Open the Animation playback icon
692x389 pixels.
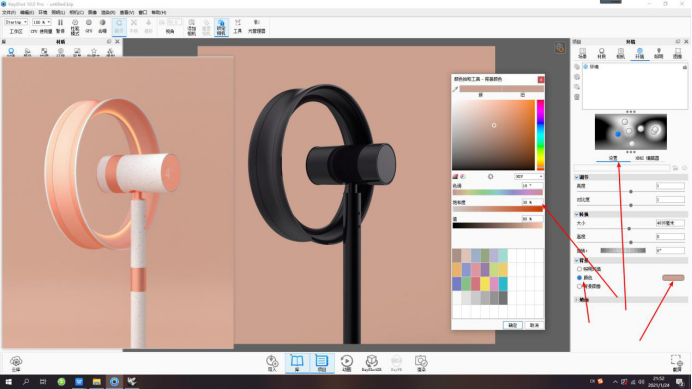pyautogui.click(x=346, y=363)
